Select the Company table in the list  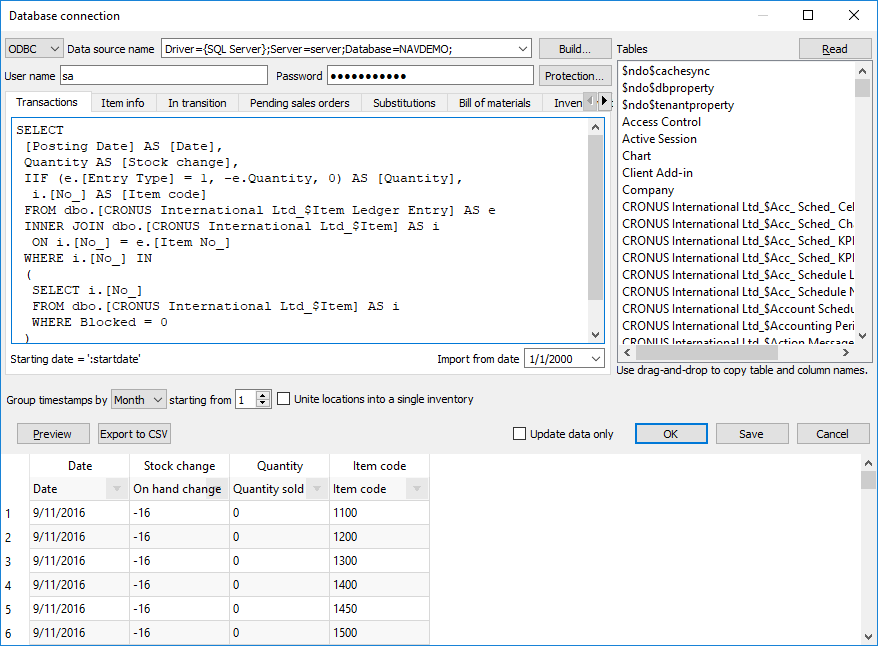[648, 190]
